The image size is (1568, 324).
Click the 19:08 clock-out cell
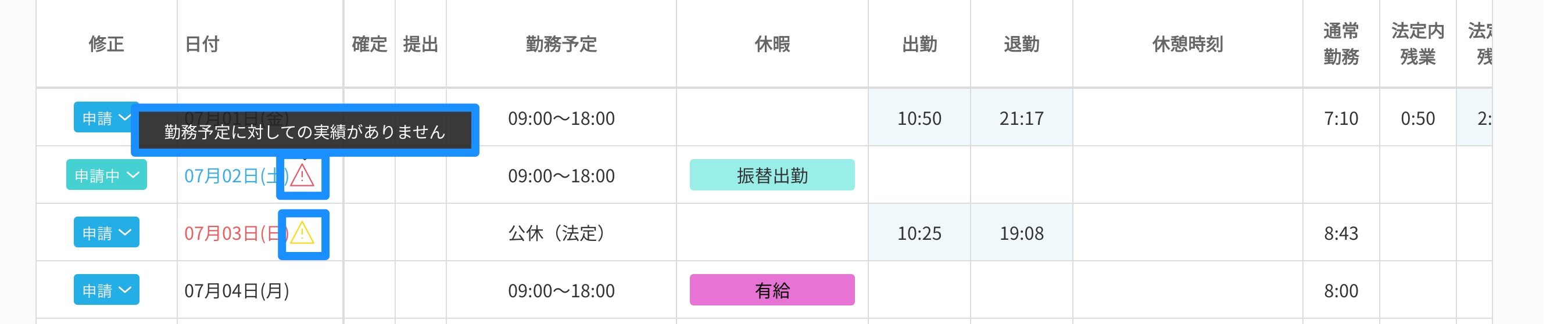click(1021, 233)
